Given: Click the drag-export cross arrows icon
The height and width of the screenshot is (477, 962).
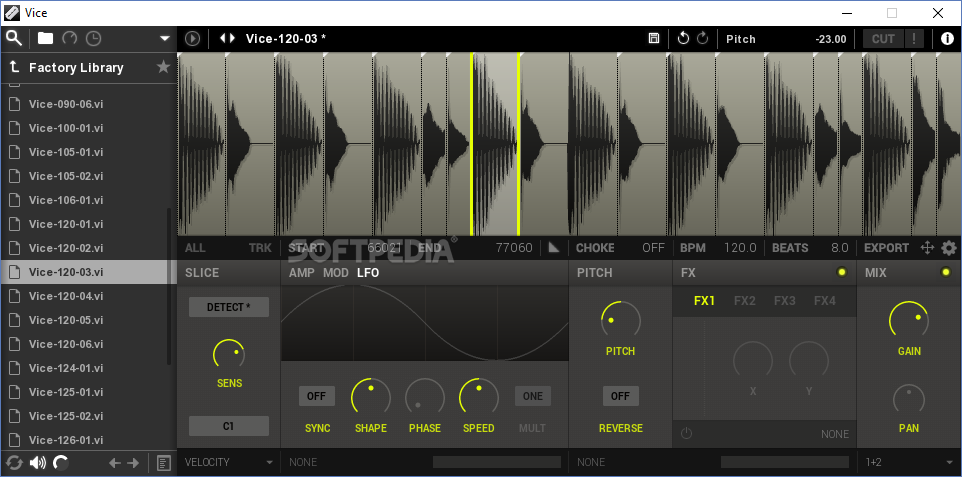Looking at the screenshot, I should coord(927,248).
